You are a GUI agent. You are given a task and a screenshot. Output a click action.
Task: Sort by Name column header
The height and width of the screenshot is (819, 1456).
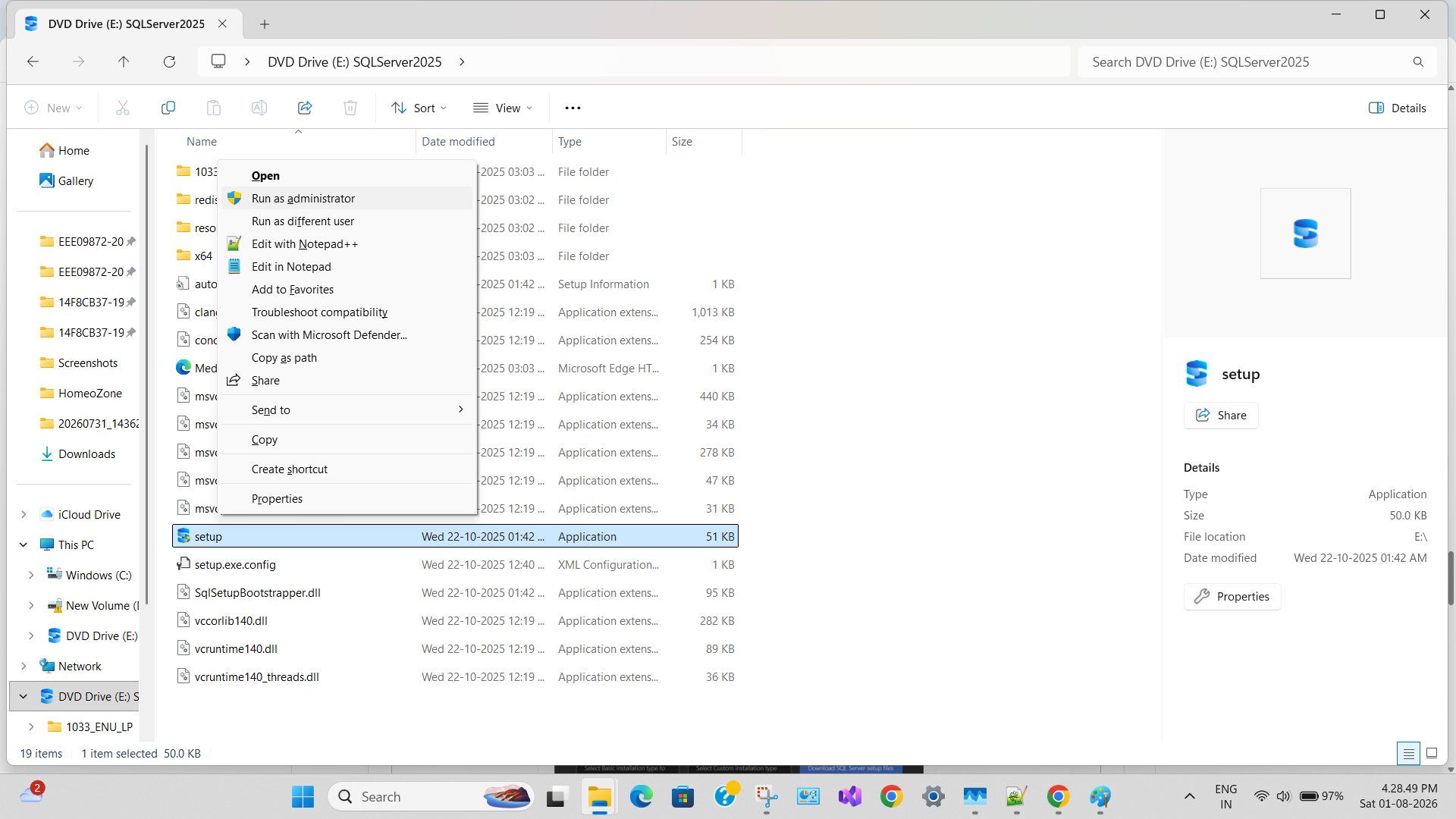[293, 141]
